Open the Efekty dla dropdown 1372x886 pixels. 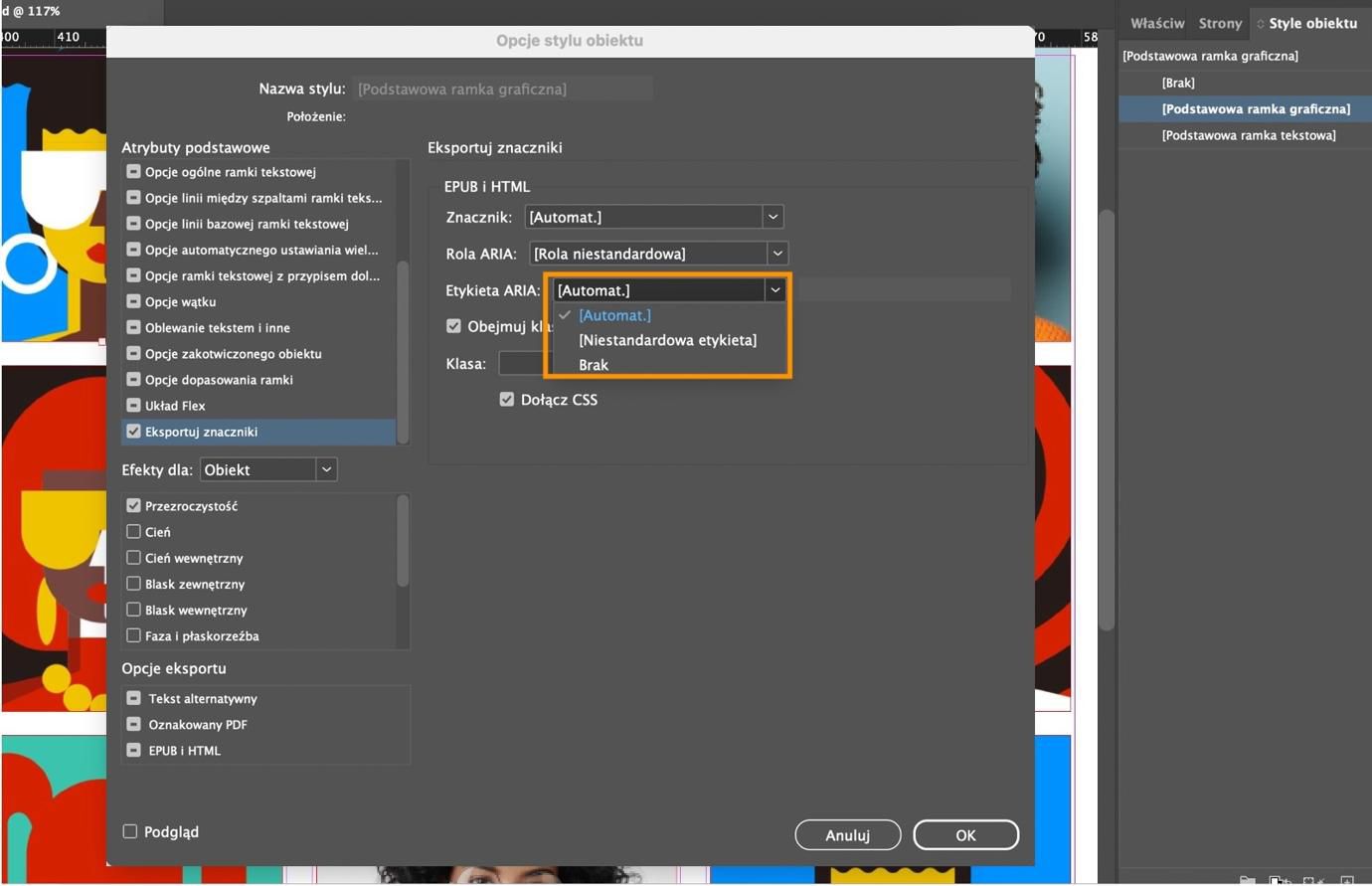[268, 469]
